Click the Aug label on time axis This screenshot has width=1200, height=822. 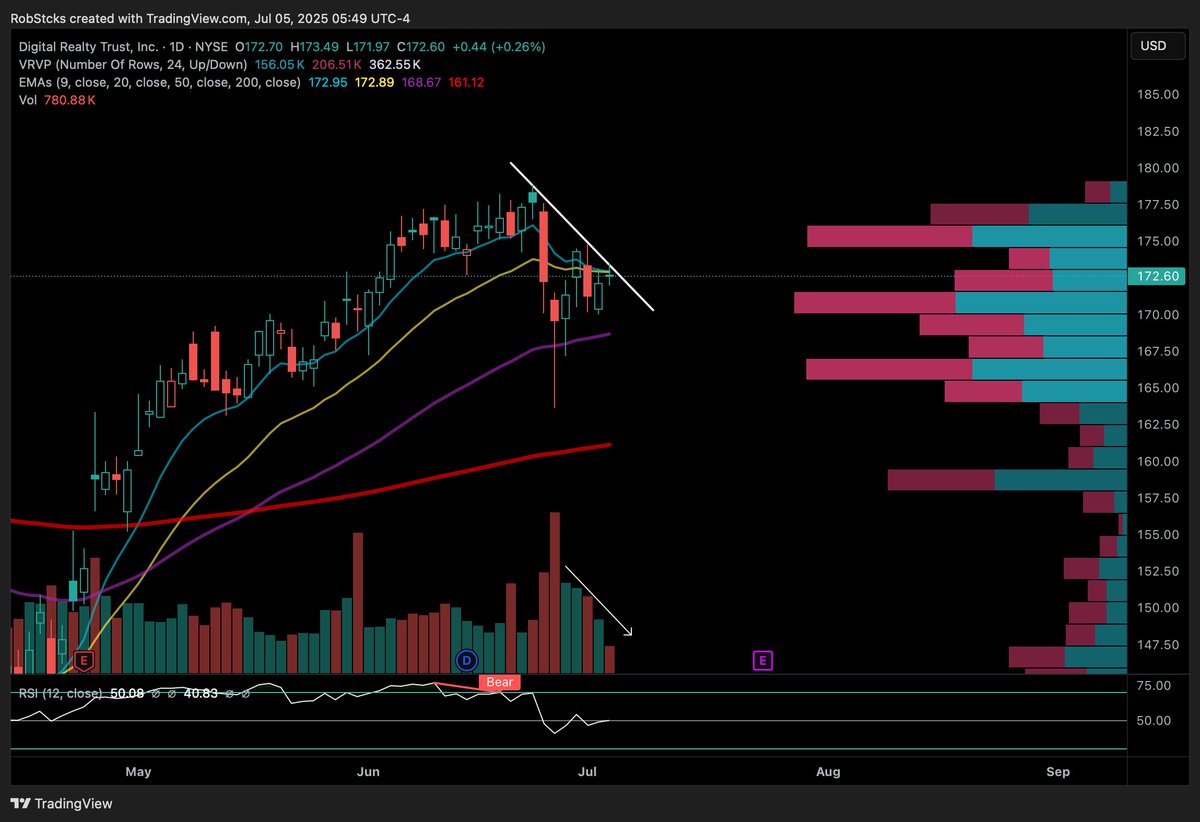click(827, 772)
